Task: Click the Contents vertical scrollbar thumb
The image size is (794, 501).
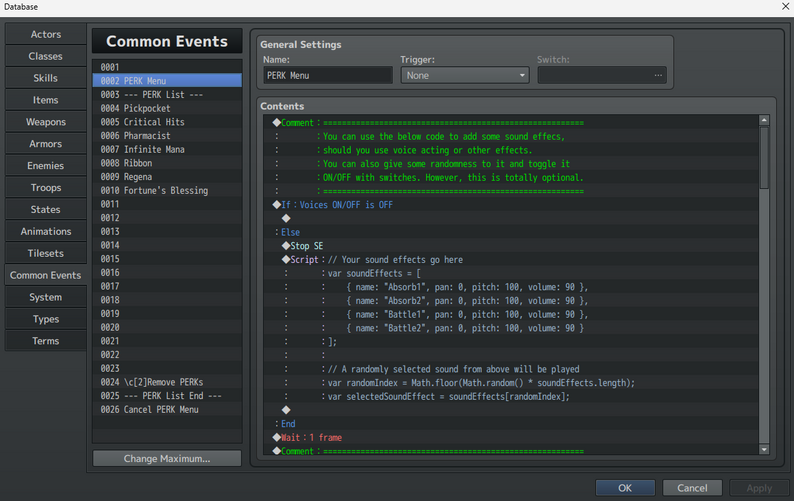Action: [764, 158]
